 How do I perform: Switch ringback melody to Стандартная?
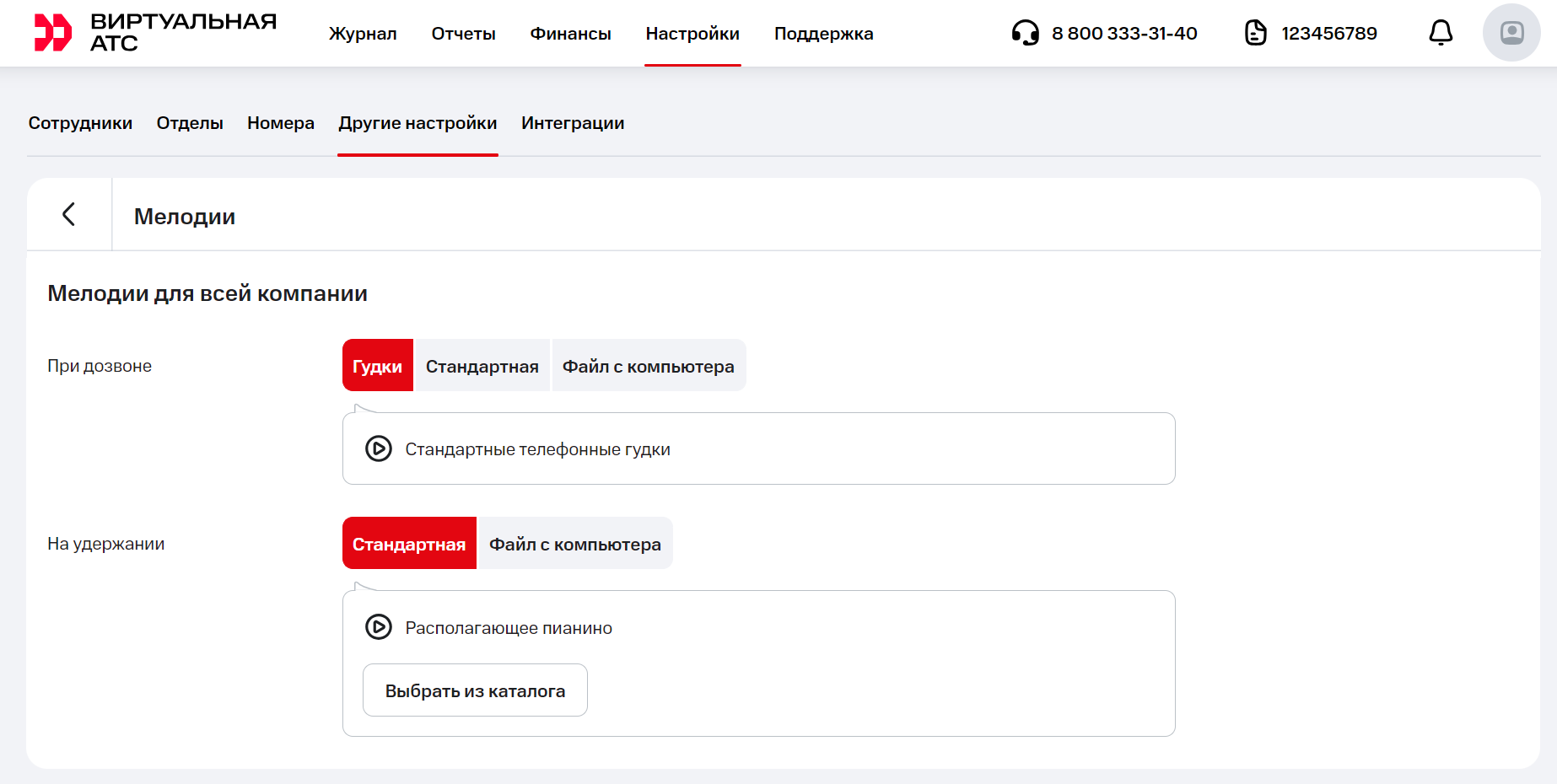(x=482, y=366)
